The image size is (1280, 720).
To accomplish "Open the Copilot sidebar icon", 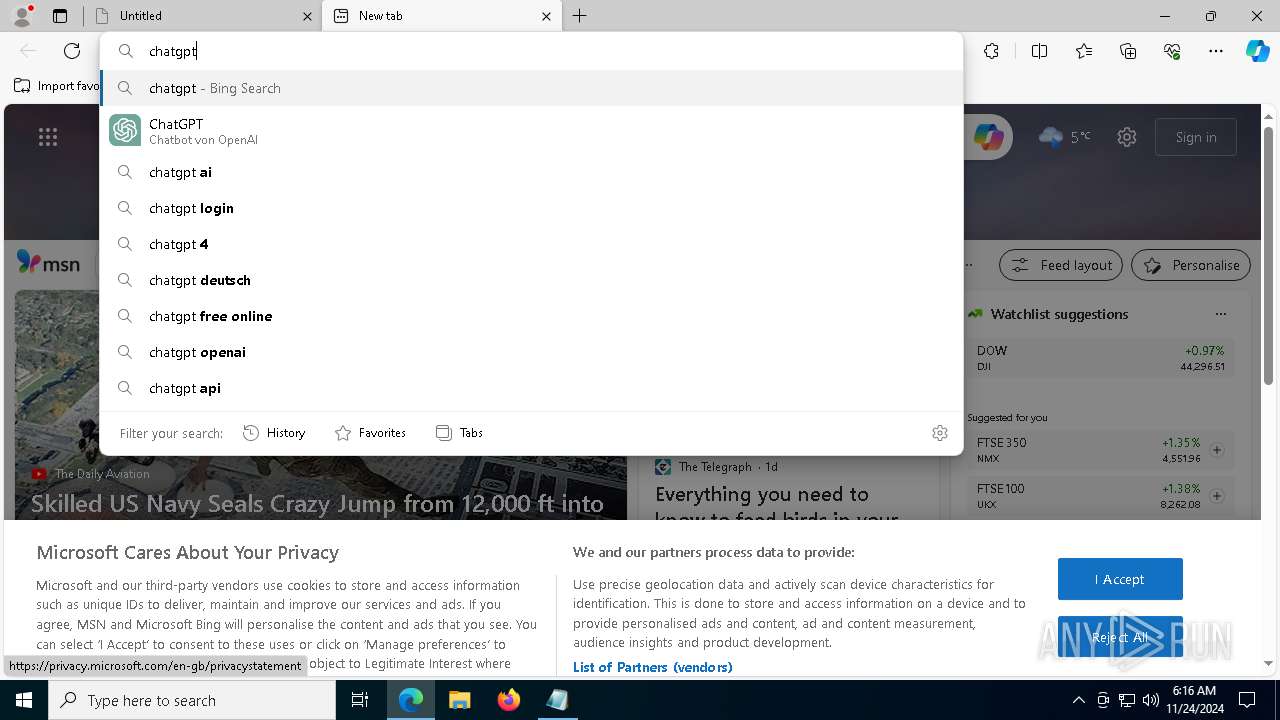I will tap(1257, 51).
